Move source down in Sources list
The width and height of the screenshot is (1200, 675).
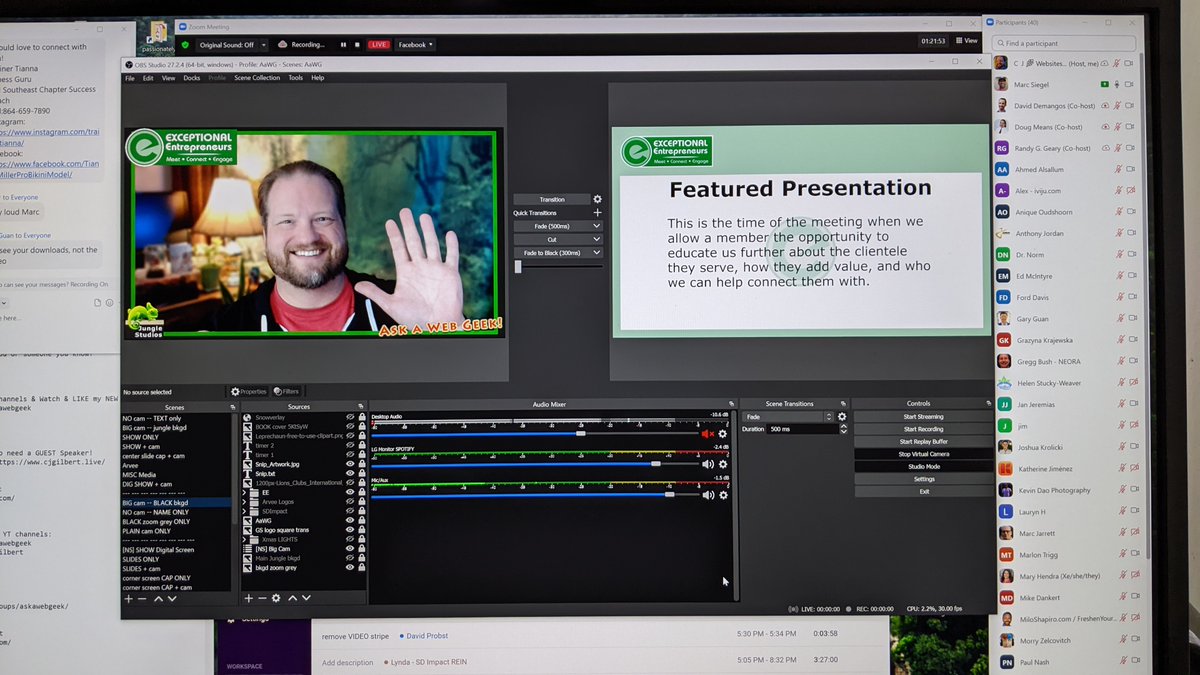coord(306,598)
